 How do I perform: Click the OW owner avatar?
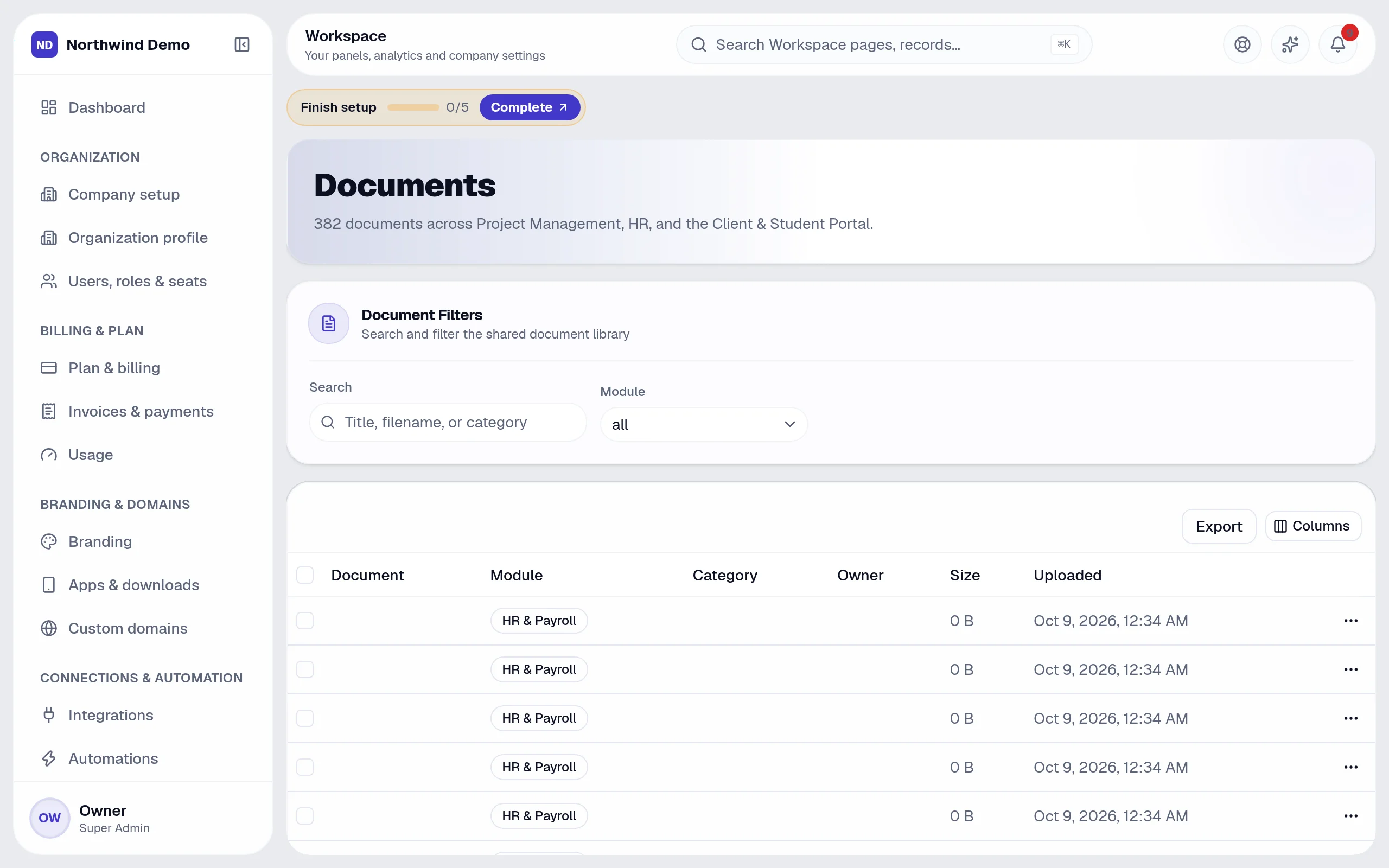[49, 818]
